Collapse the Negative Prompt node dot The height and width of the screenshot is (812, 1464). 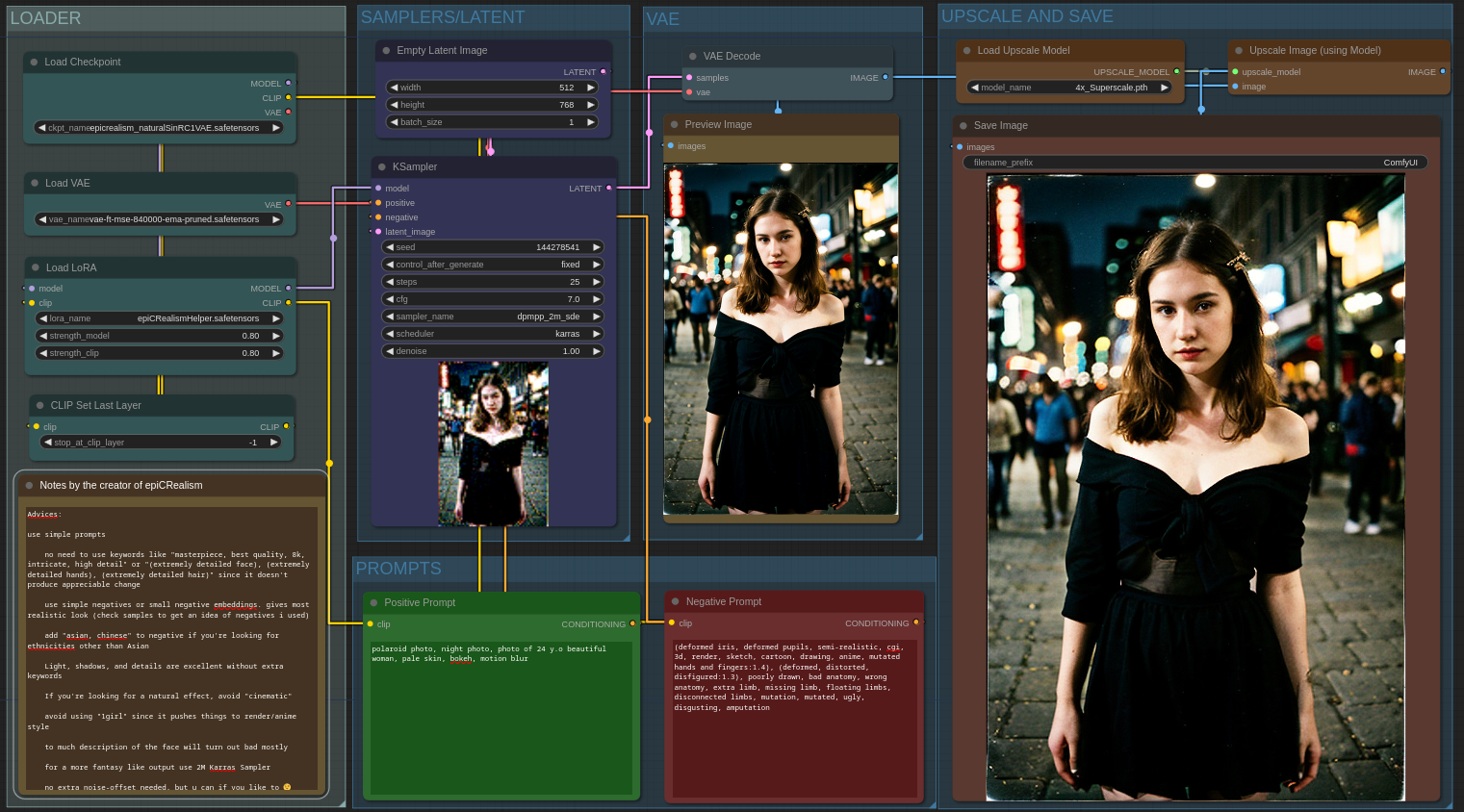click(676, 601)
